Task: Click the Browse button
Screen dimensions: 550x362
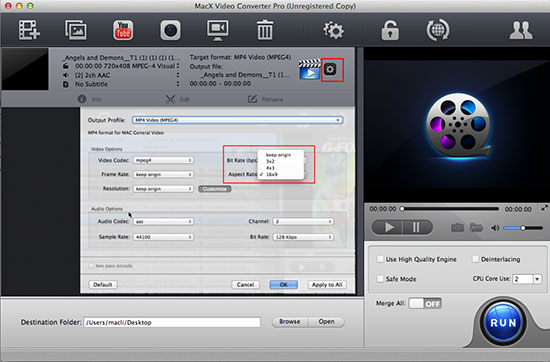Action: coord(290,322)
